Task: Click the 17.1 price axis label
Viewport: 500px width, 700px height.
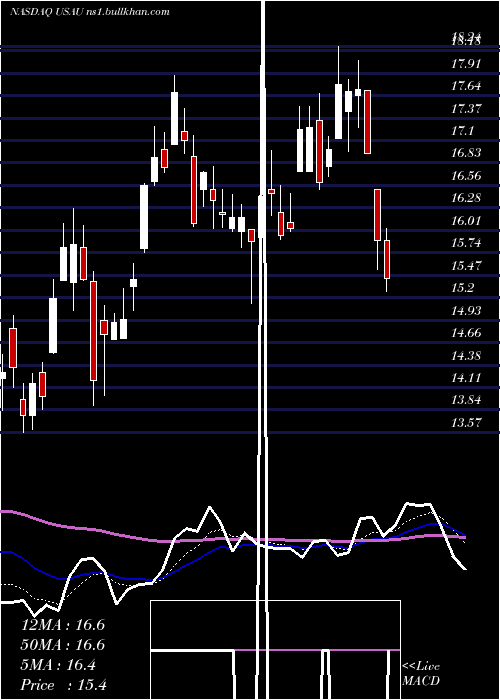Action: pyautogui.click(x=462, y=131)
